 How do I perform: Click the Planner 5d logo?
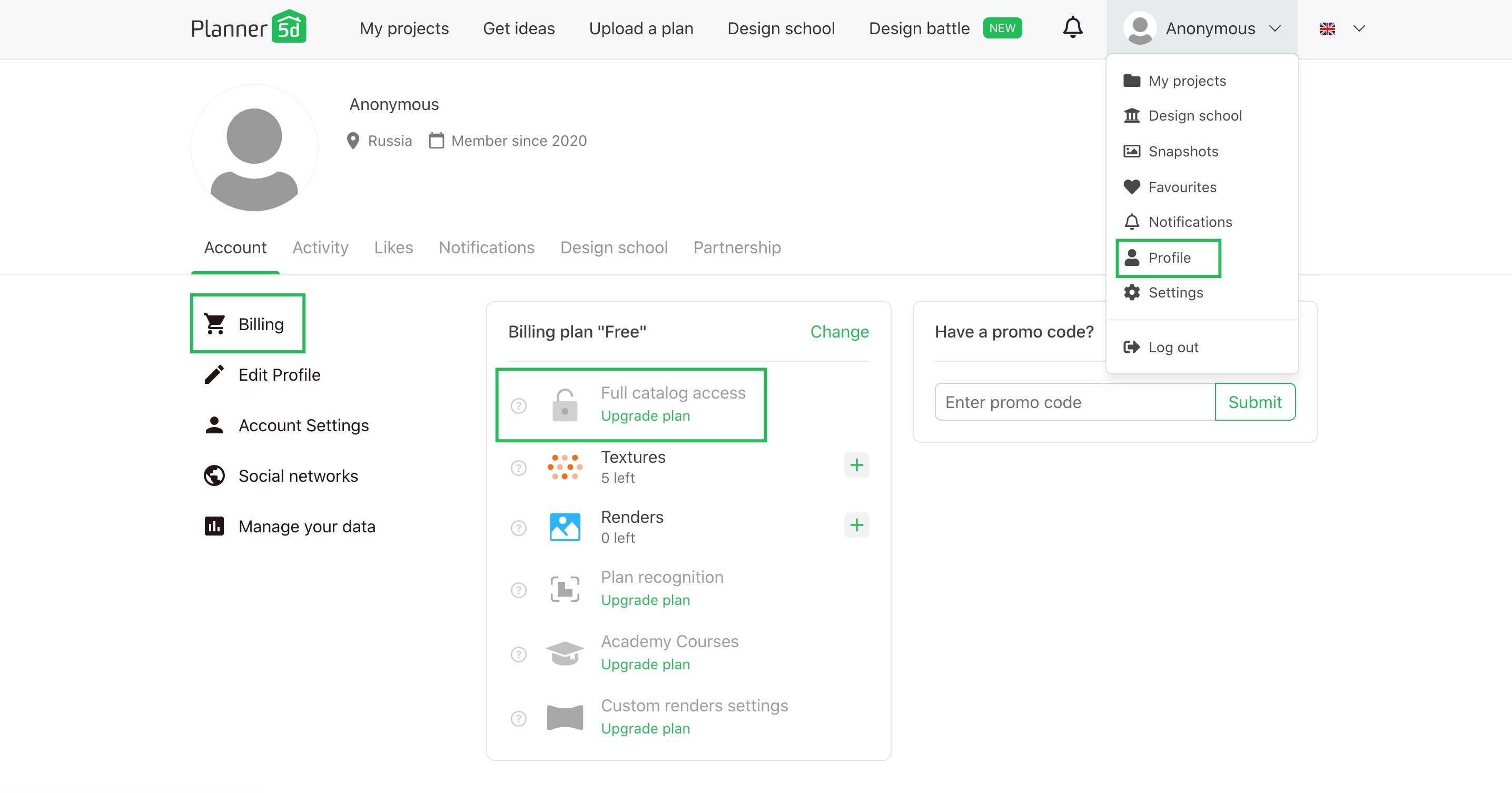click(x=248, y=27)
